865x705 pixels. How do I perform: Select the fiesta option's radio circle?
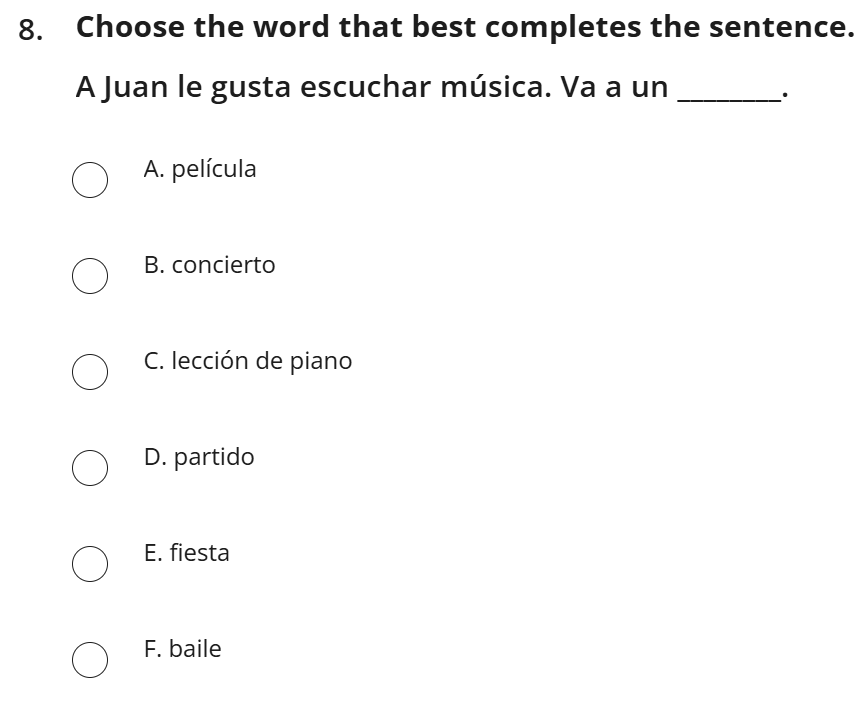[90, 563]
